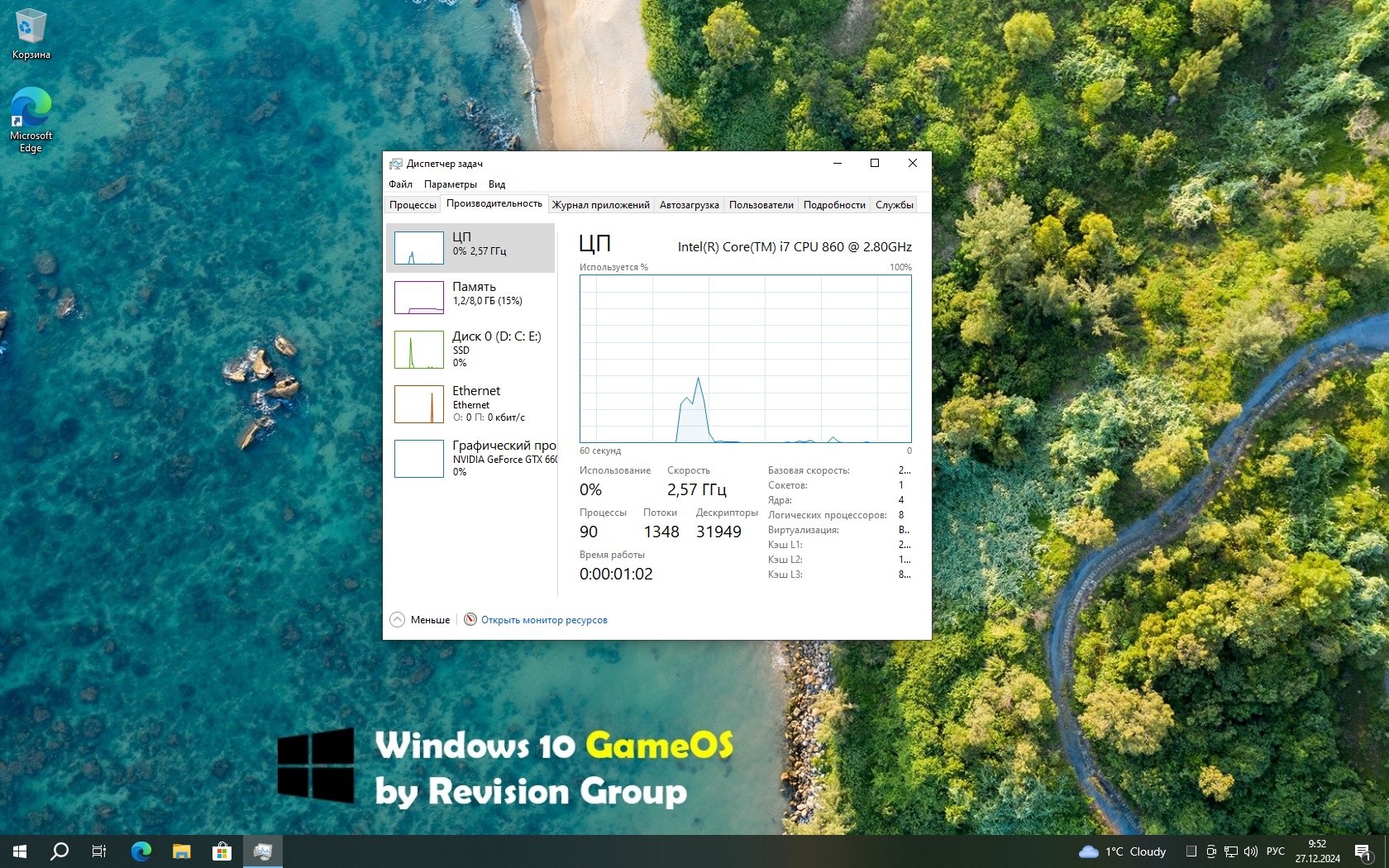Open Task View on the taskbar
Viewport: 1389px width, 868px height.
[99, 851]
